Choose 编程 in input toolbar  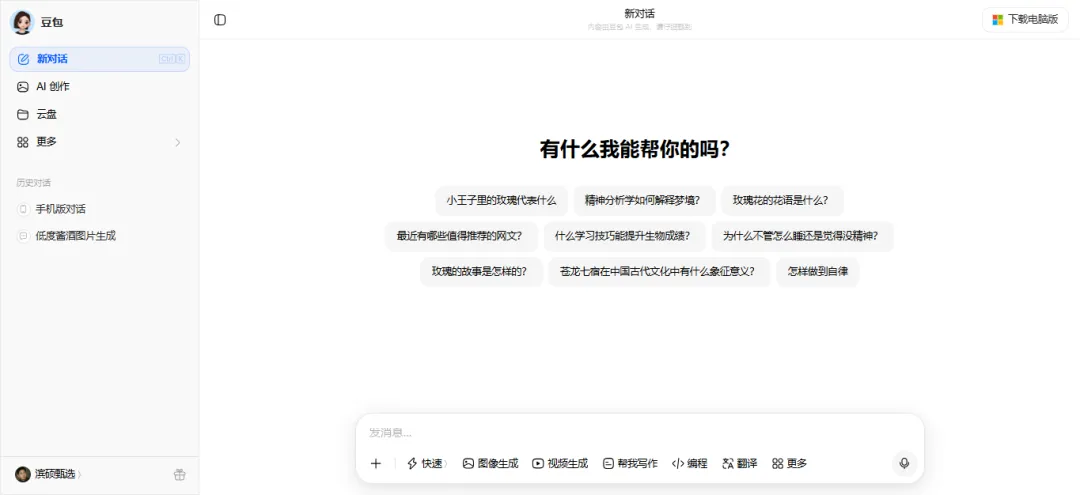(689, 463)
